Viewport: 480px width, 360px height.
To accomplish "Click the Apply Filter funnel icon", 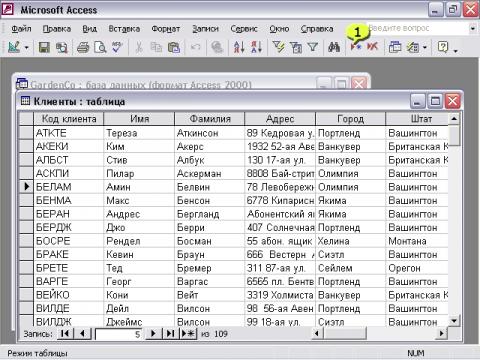I will 312,47.
